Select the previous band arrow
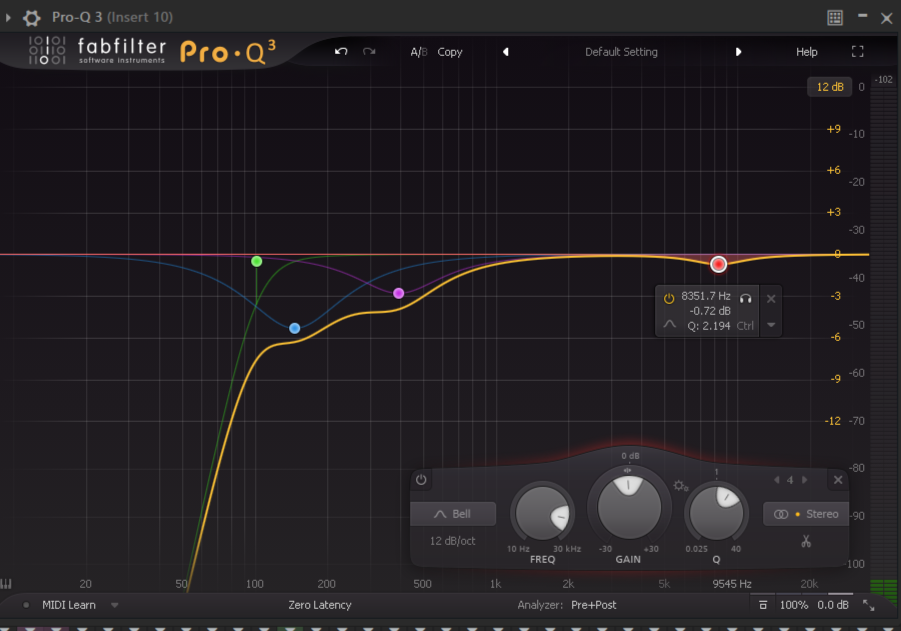Image resolution: width=901 pixels, height=631 pixels. (x=777, y=480)
